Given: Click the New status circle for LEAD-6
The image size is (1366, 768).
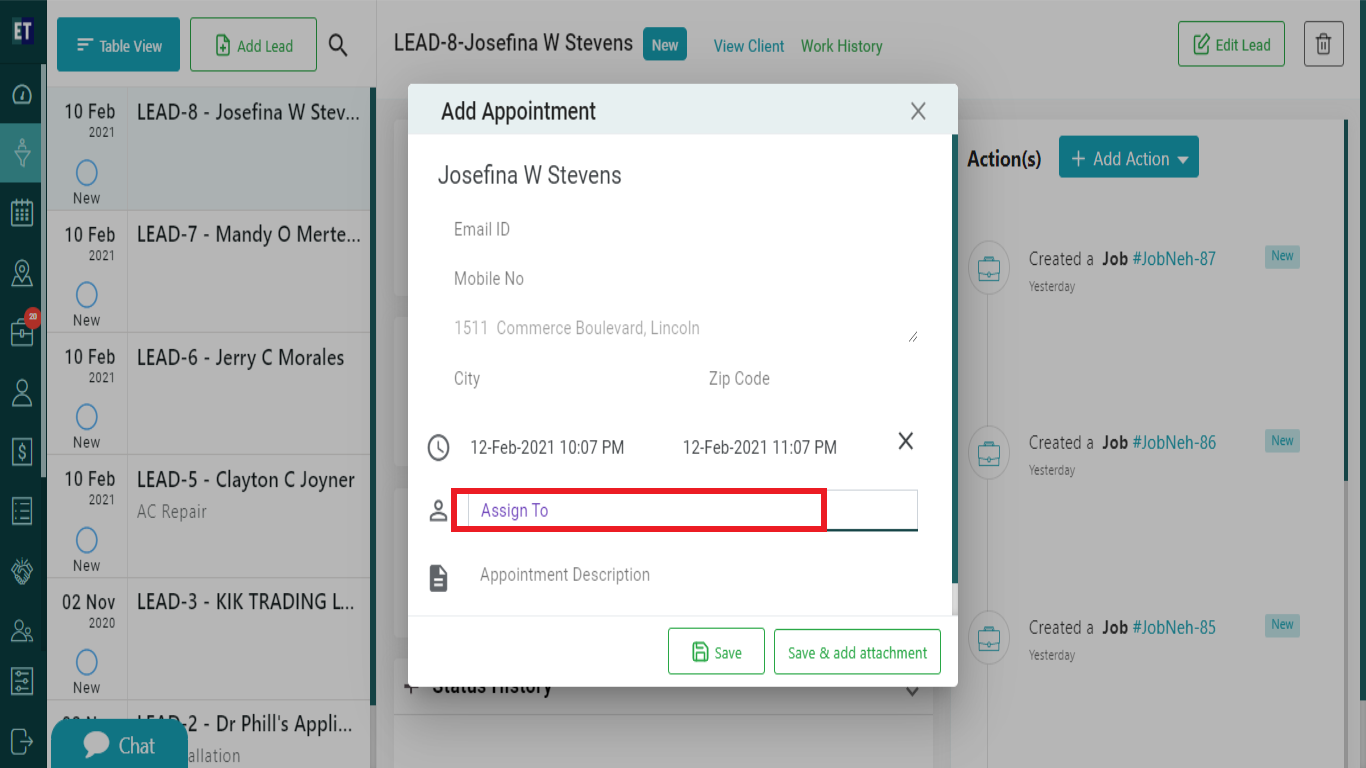Looking at the screenshot, I should tap(87, 417).
